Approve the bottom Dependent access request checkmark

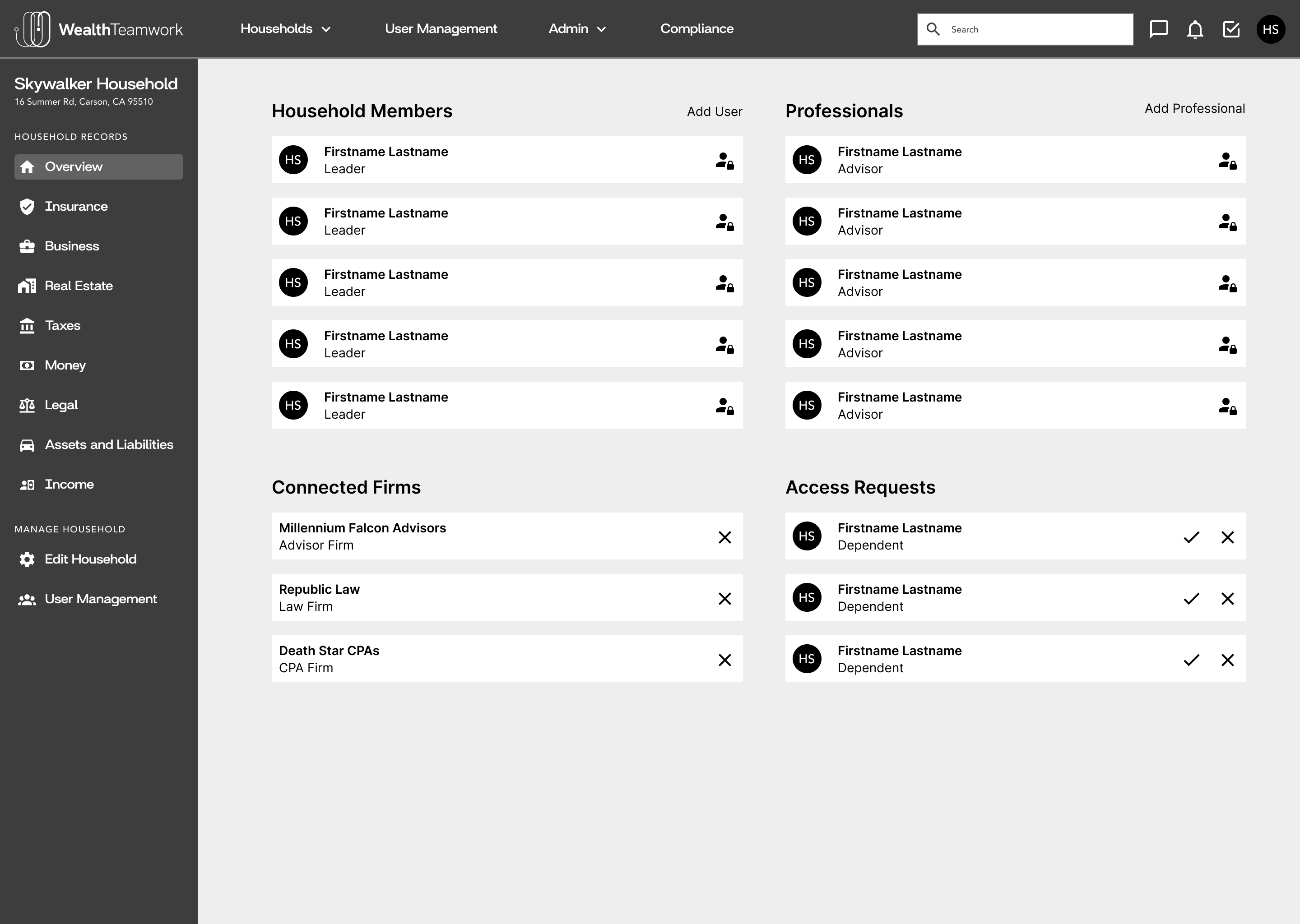(1191, 660)
